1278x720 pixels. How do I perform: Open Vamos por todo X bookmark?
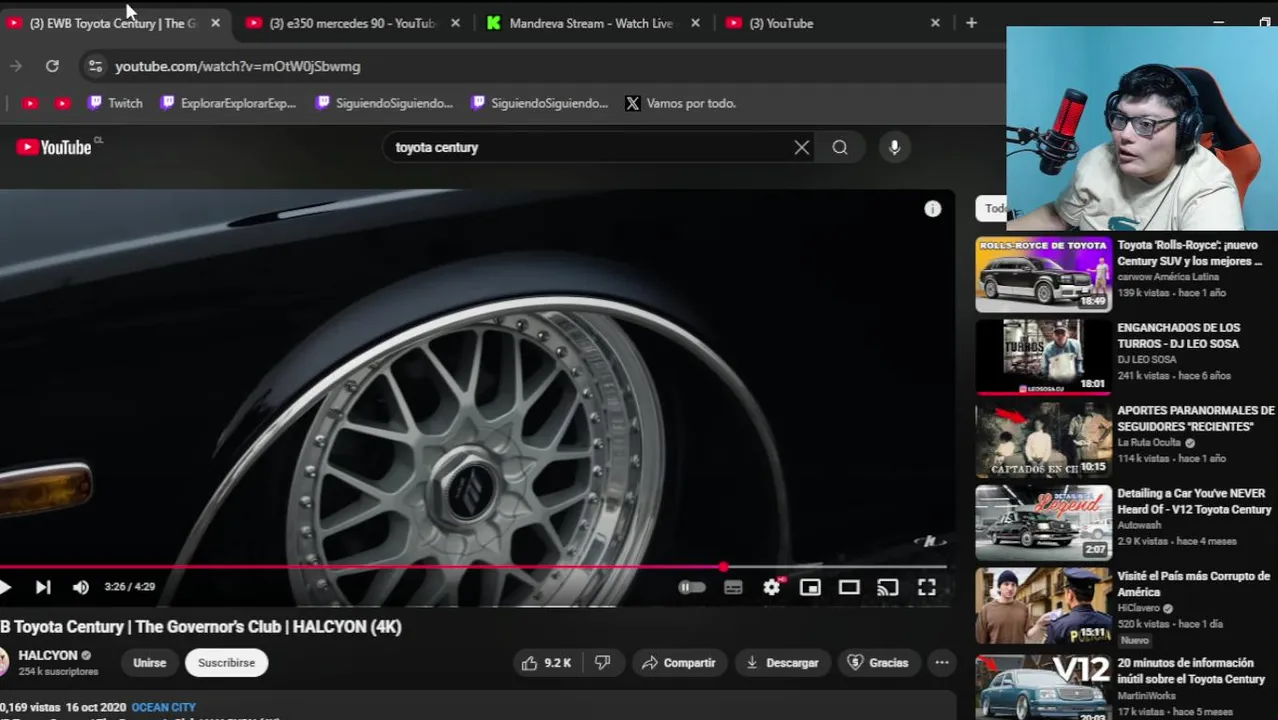[681, 103]
